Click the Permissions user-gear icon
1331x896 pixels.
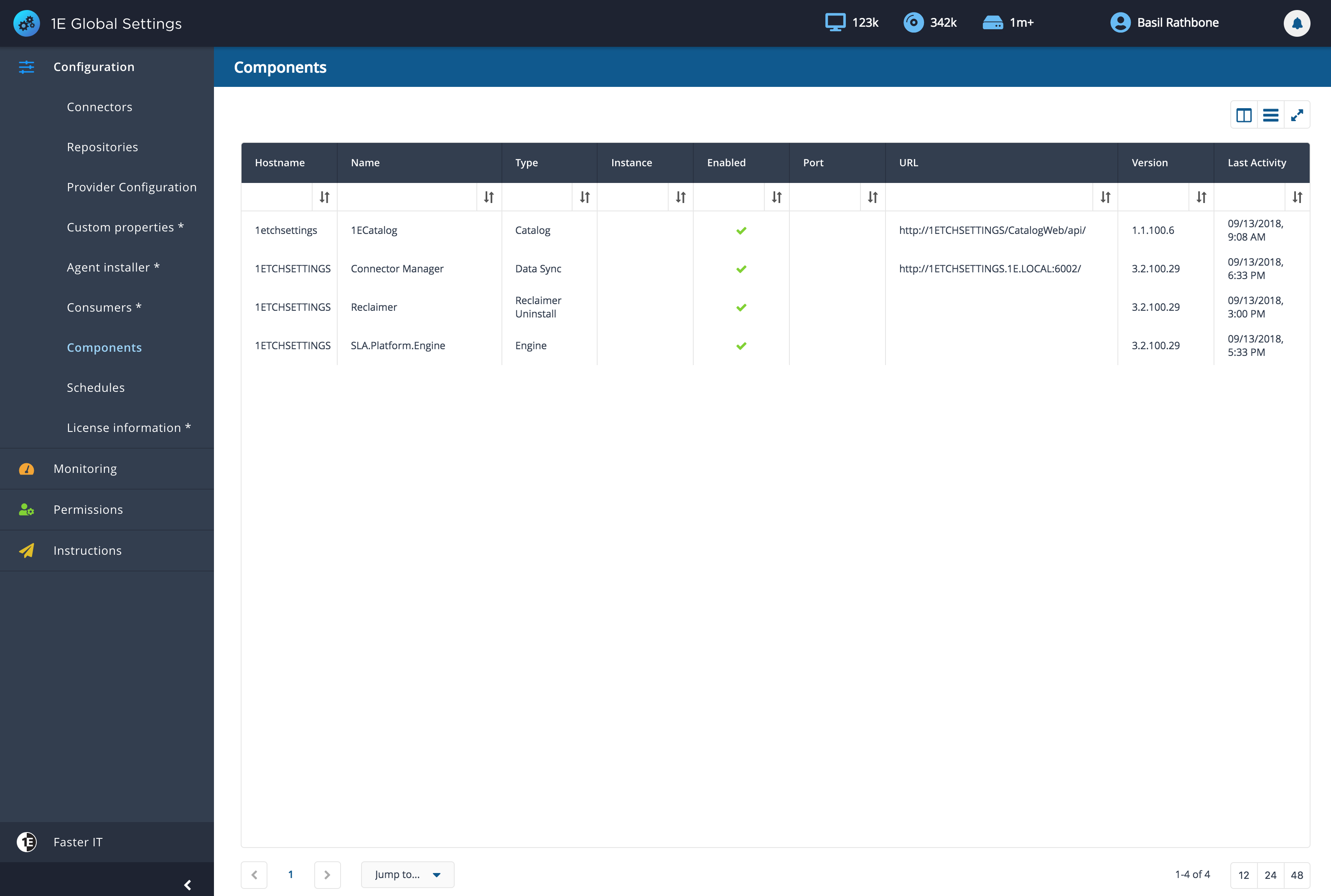click(x=26, y=510)
